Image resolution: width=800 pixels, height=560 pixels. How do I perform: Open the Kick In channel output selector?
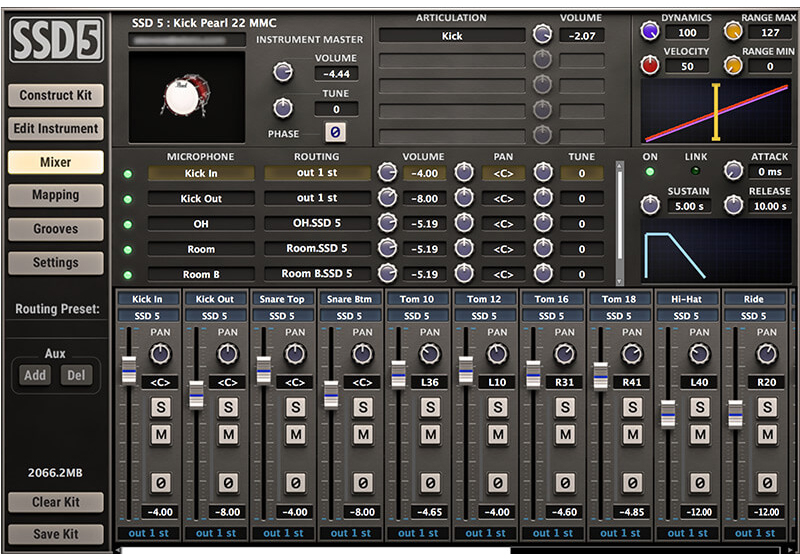point(148,533)
